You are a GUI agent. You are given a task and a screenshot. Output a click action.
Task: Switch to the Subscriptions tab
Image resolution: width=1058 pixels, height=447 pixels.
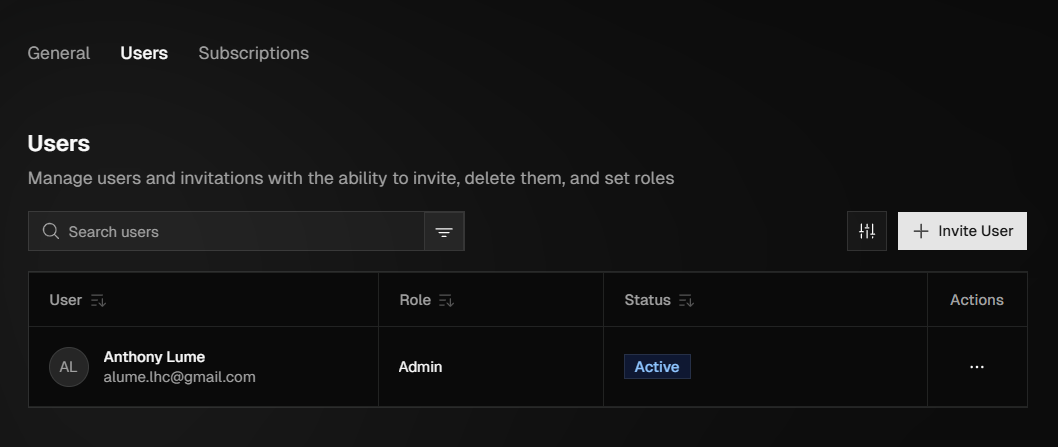tap(253, 53)
